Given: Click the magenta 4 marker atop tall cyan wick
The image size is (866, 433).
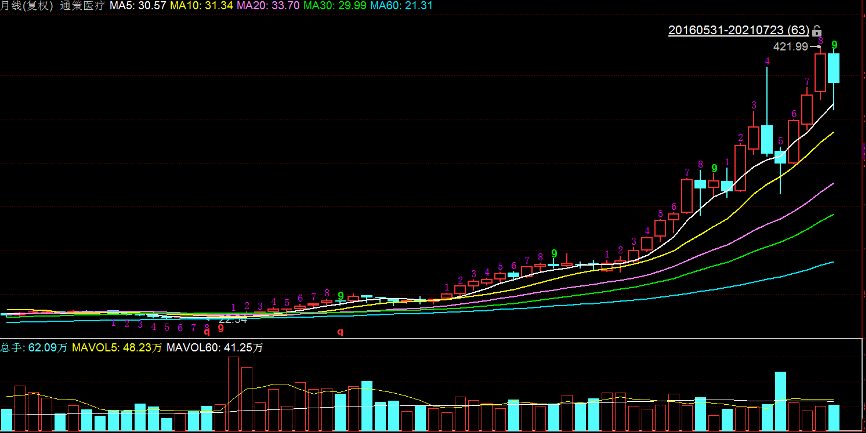Looking at the screenshot, I should point(767,62).
